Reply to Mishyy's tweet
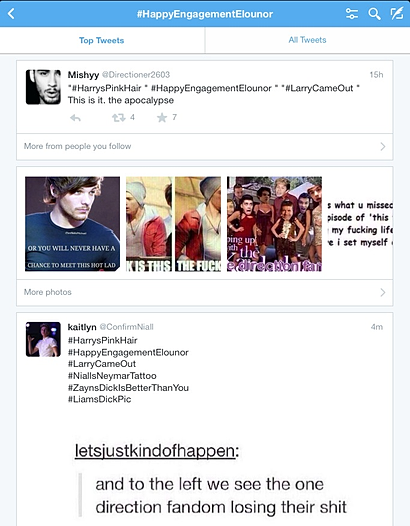The width and height of the screenshot is (410, 526). (x=75, y=118)
